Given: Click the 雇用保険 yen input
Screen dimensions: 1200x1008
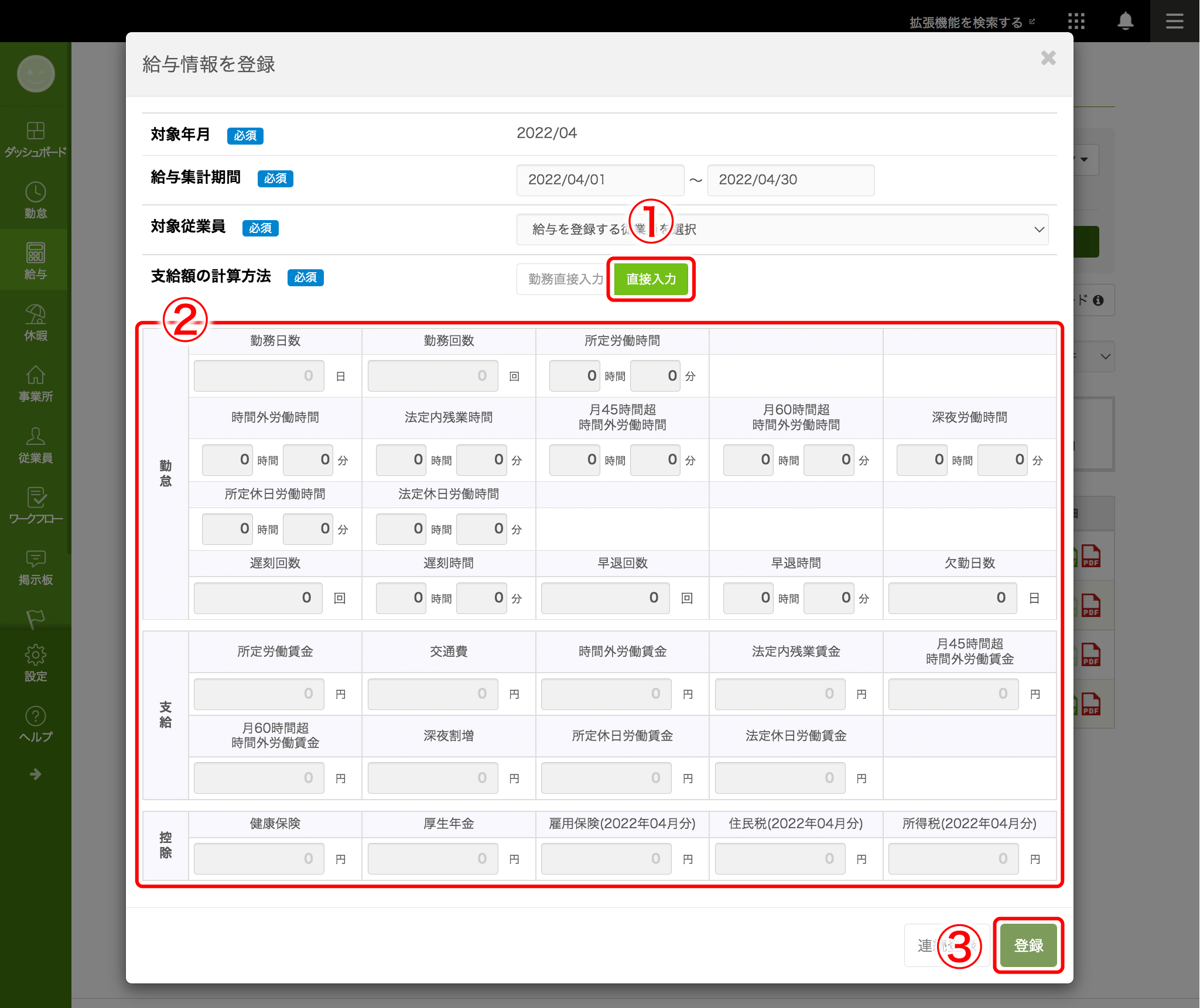Looking at the screenshot, I should point(606,859).
